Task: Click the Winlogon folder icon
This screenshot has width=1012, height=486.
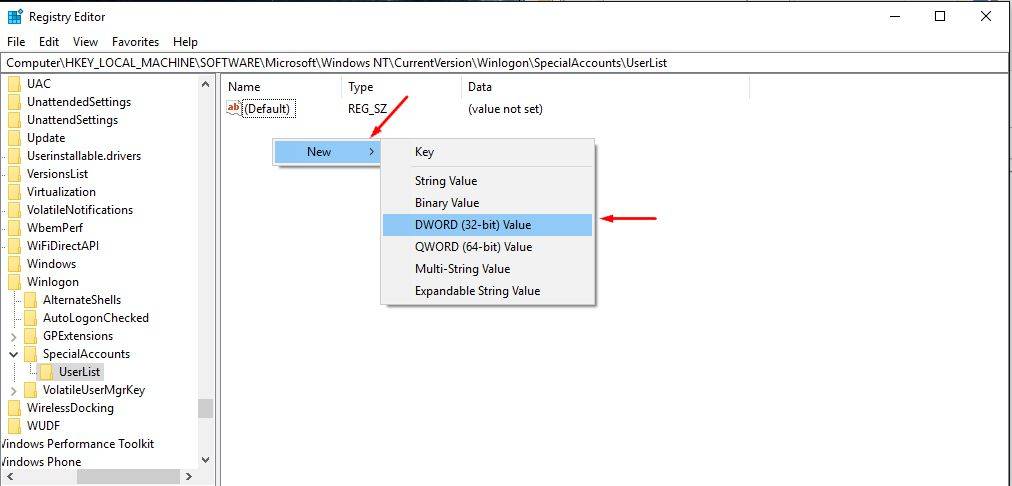Action: (14, 282)
